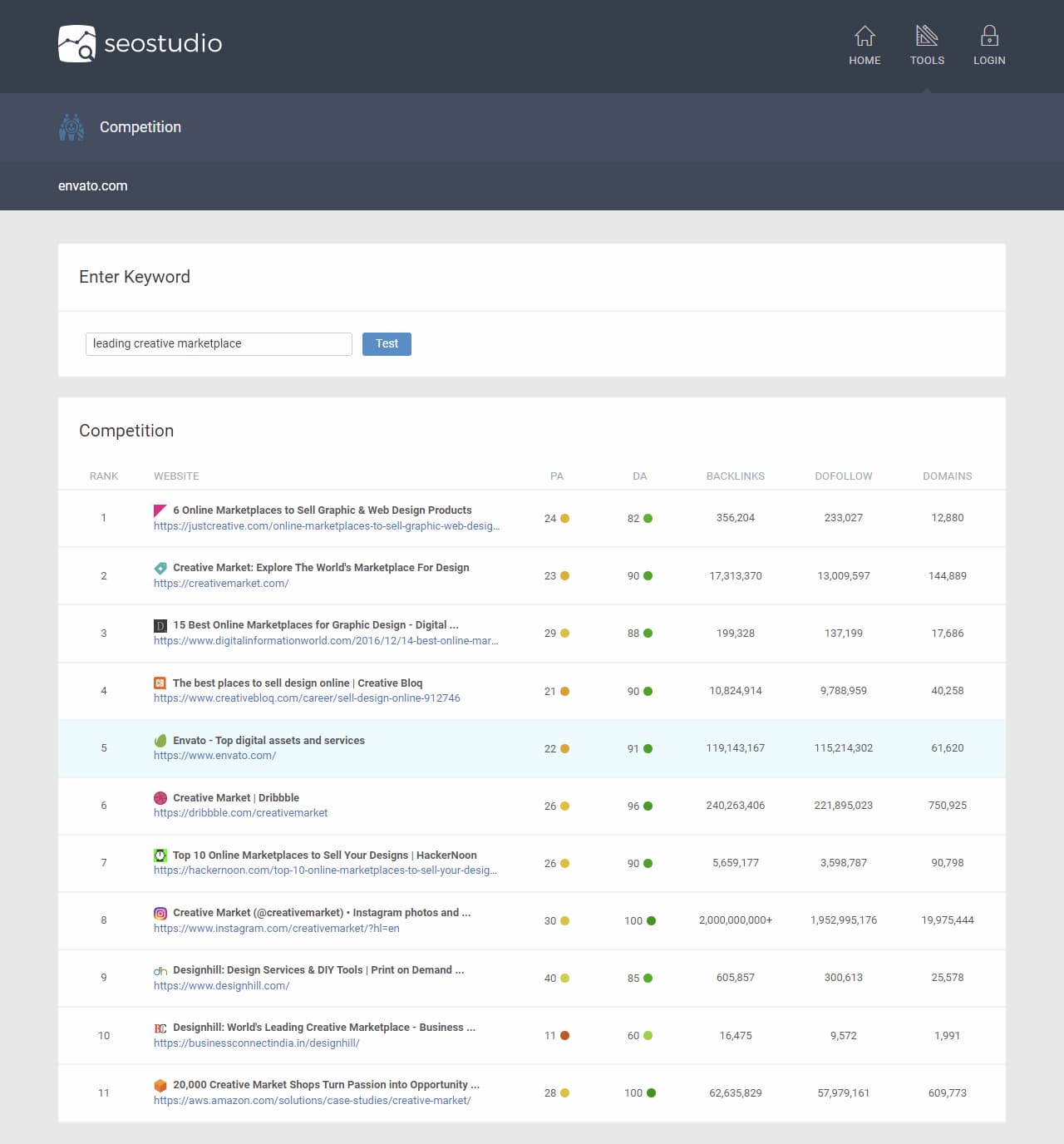Screen dimensions: 1064x1144
Task: Click the PA indicator dot for justcreative.com
Action: (x=565, y=518)
